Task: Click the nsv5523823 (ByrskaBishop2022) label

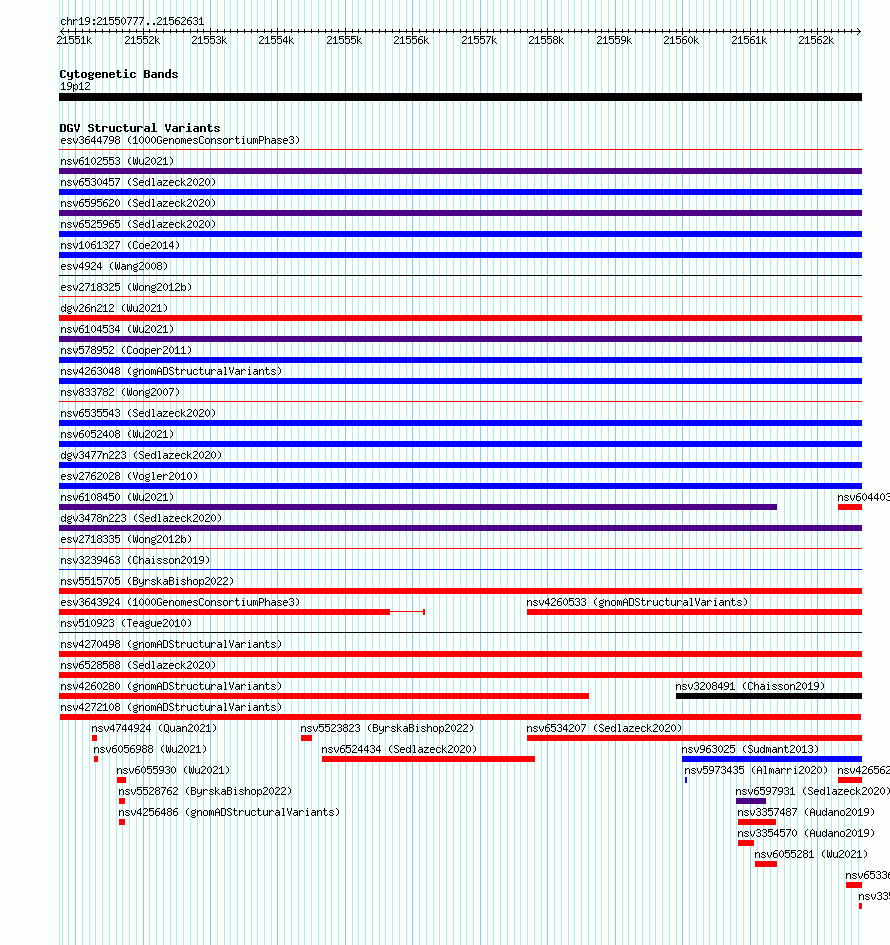Action: [387, 729]
